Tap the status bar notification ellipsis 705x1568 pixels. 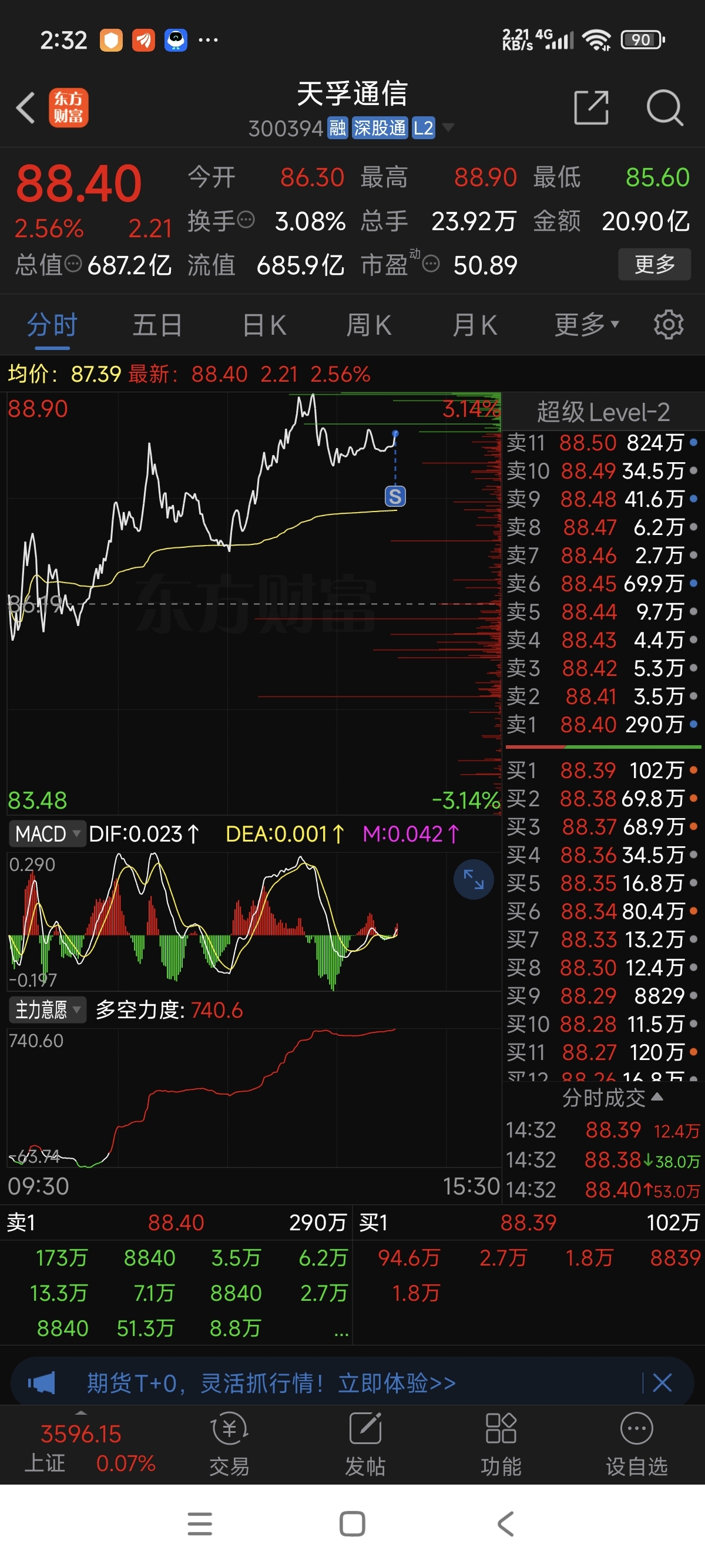[x=208, y=40]
